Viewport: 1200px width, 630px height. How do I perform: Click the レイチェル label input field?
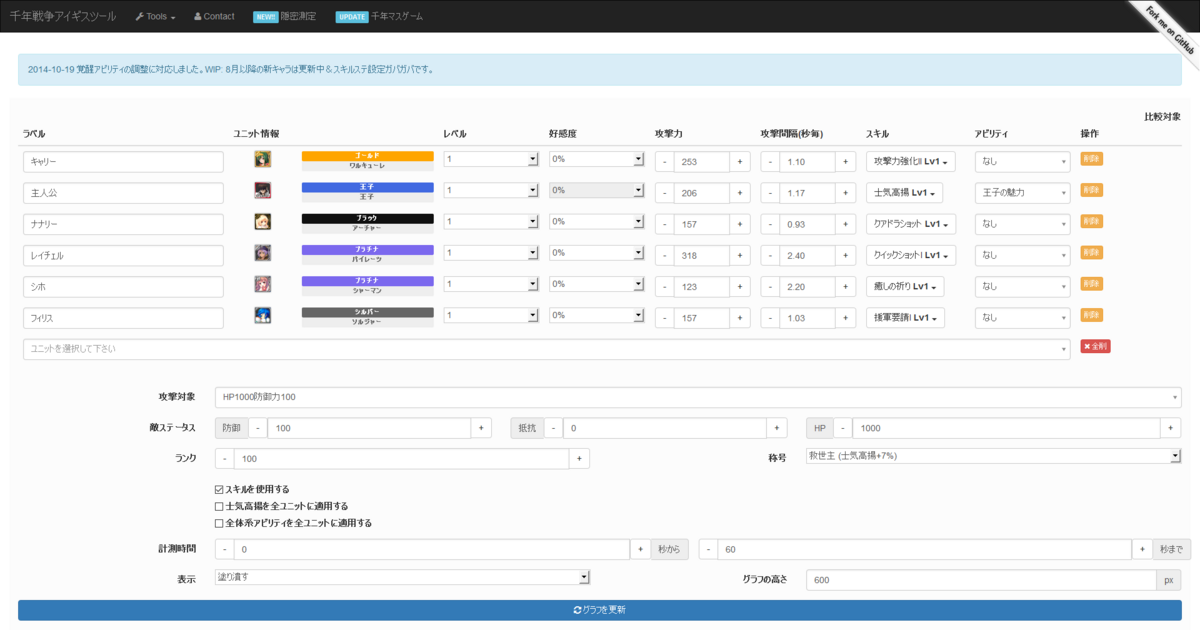pos(123,255)
